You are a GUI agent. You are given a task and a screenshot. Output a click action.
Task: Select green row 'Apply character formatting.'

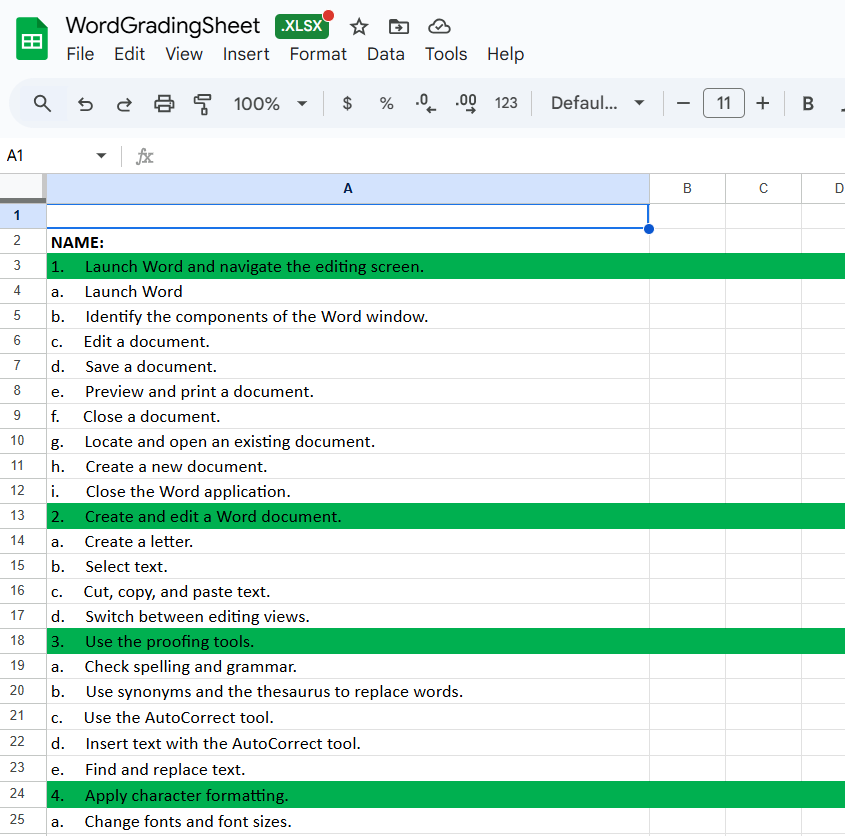point(348,795)
